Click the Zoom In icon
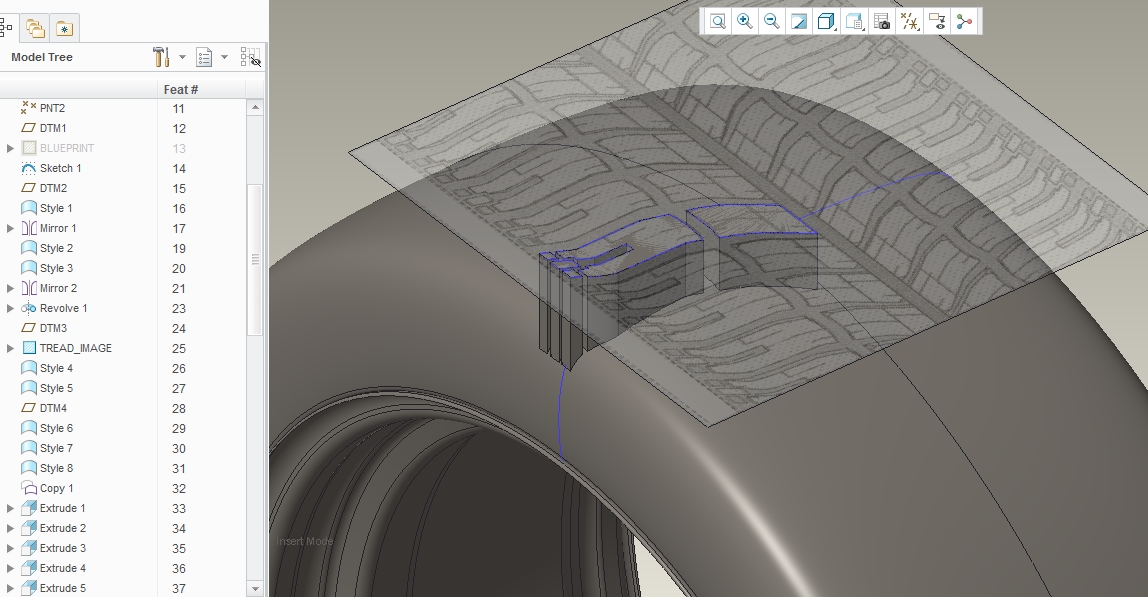The height and width of the screenshot is (597, 1148). [x=745, y=21]
